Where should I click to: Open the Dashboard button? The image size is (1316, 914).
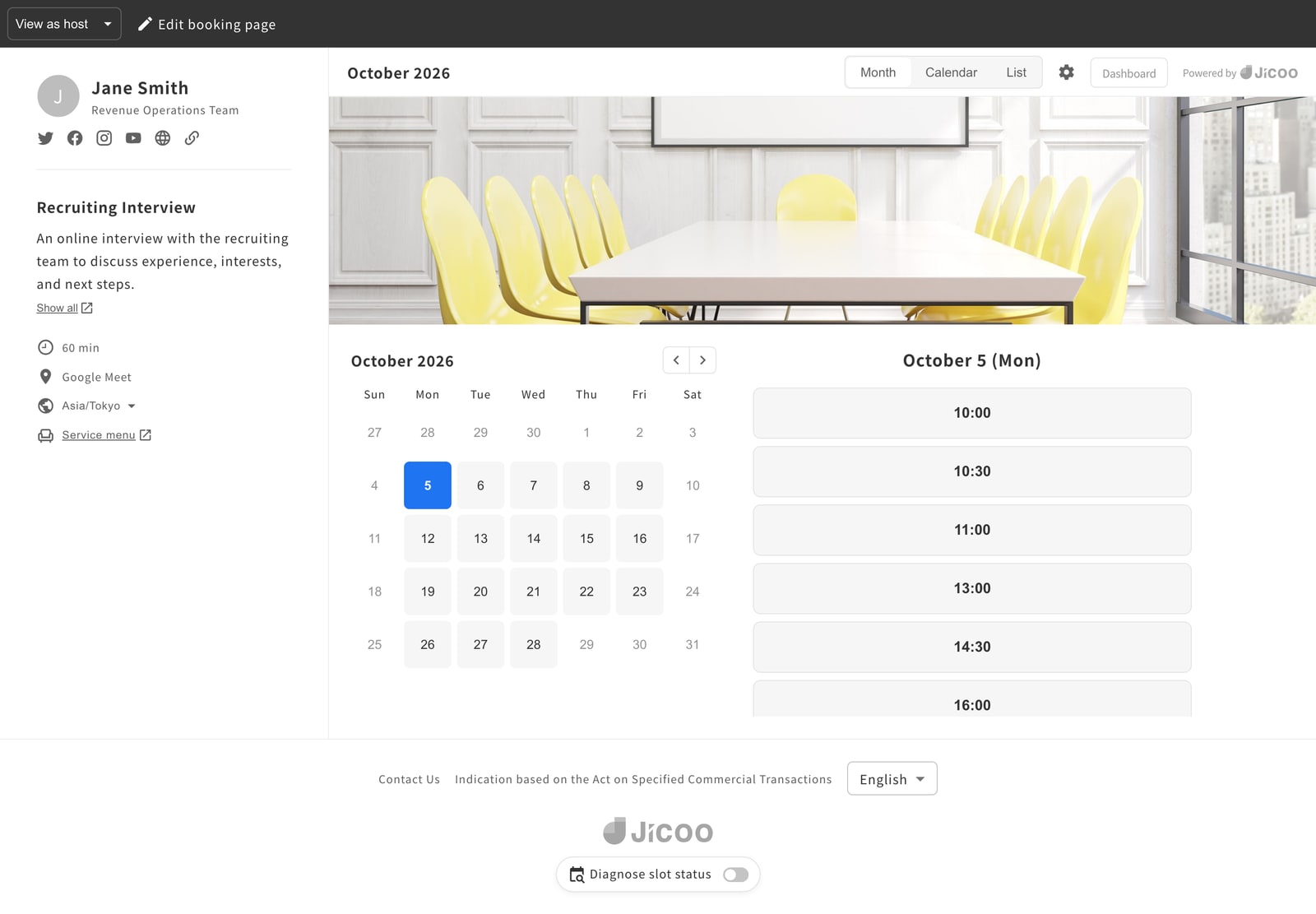[1128, 73]
